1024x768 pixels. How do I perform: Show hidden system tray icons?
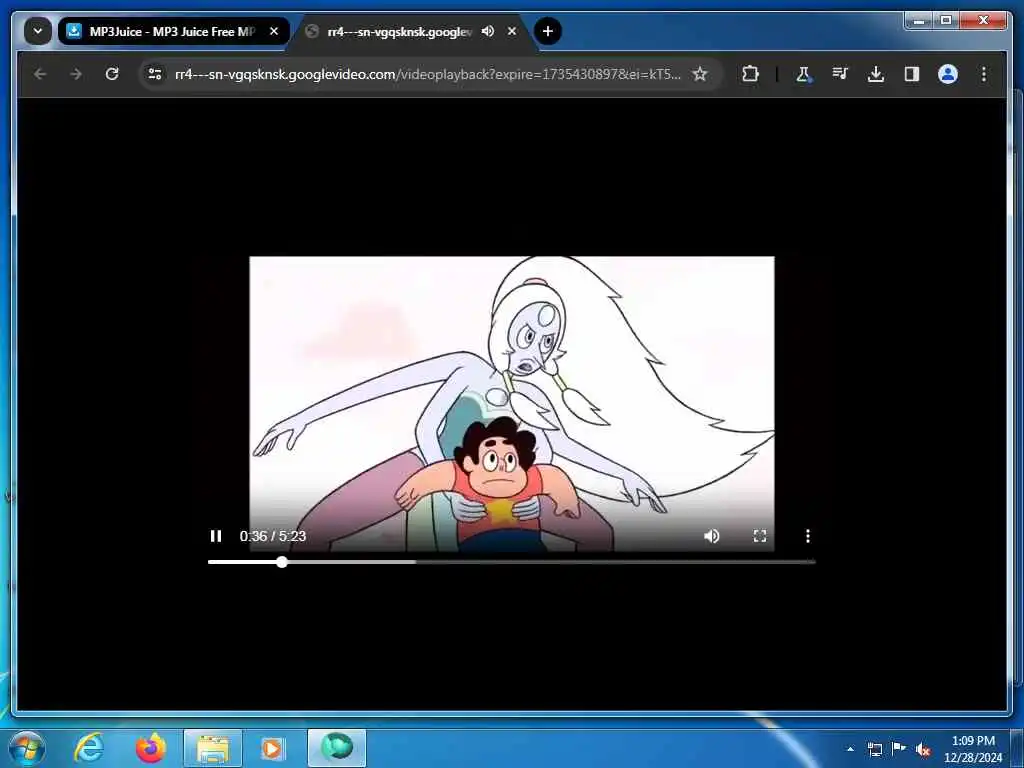click(x=850, y=749)
